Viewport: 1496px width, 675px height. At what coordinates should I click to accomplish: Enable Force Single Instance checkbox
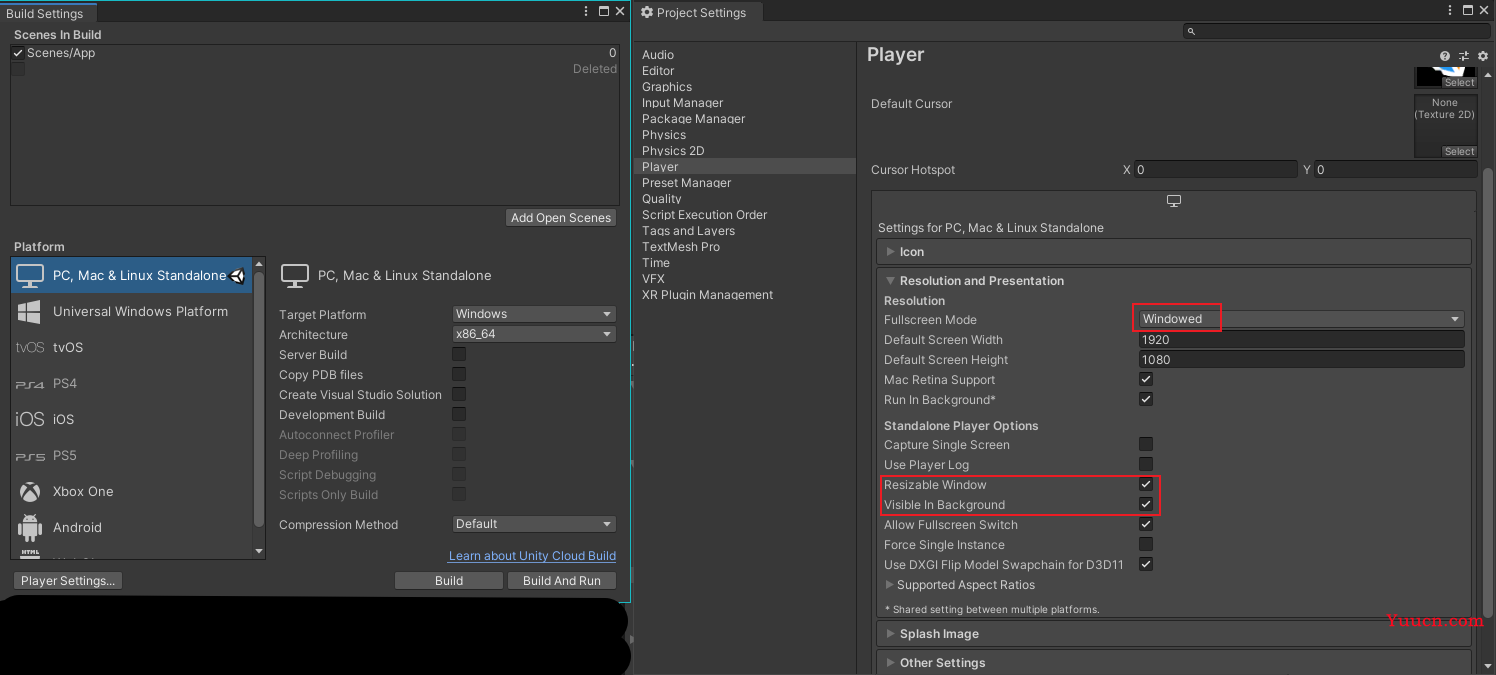pos(1146,544)
